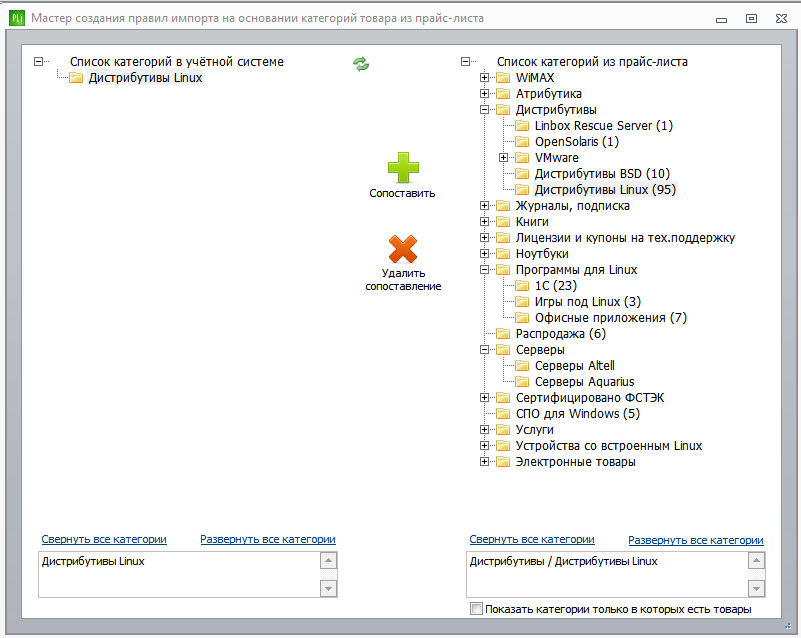The width and height of the screenshot is (801, 638).
Task: Click the red cross Удалить сопоставление icon
Action: click(x=403, y=249)
